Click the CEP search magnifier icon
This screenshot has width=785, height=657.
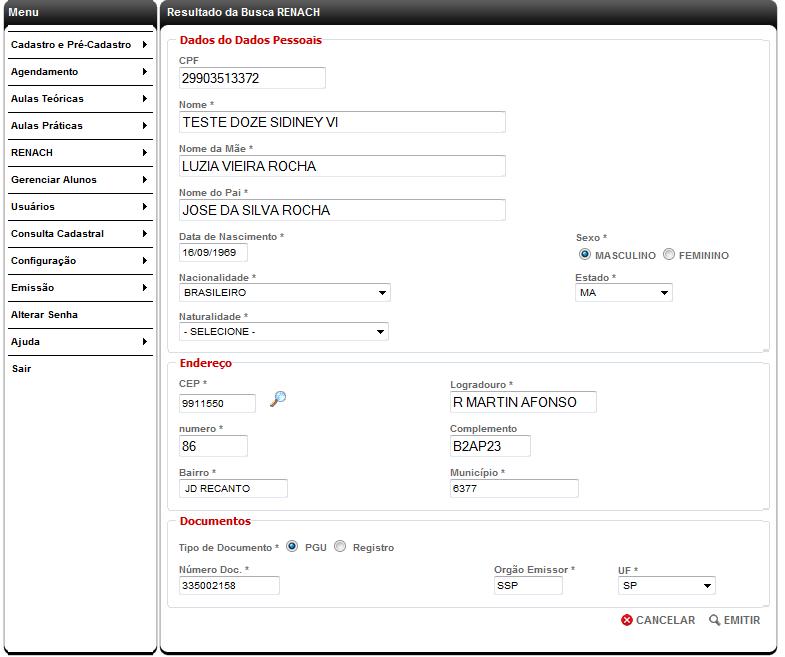coord(278,399)
